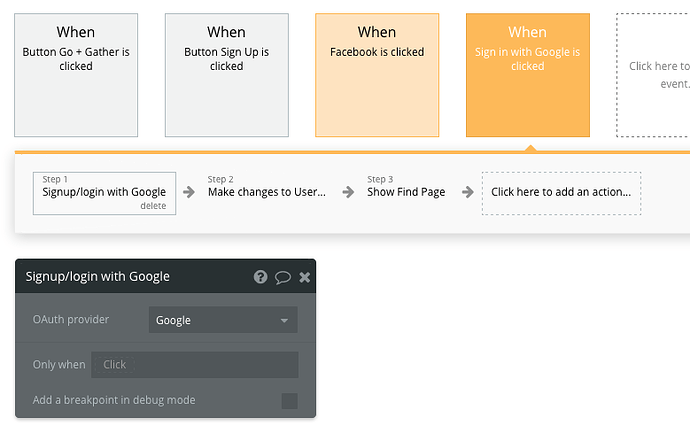This screenshot has width=690, height=441.
Task: Click the Only when condition field
Action: click(195, 365)
